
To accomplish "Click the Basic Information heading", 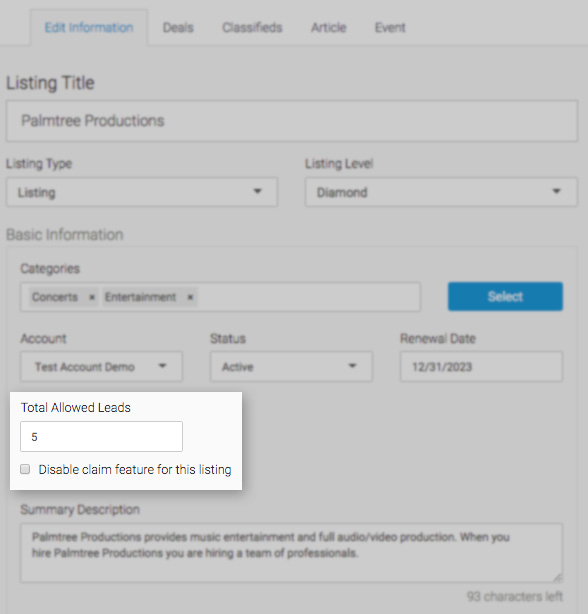I will [65, 235].
